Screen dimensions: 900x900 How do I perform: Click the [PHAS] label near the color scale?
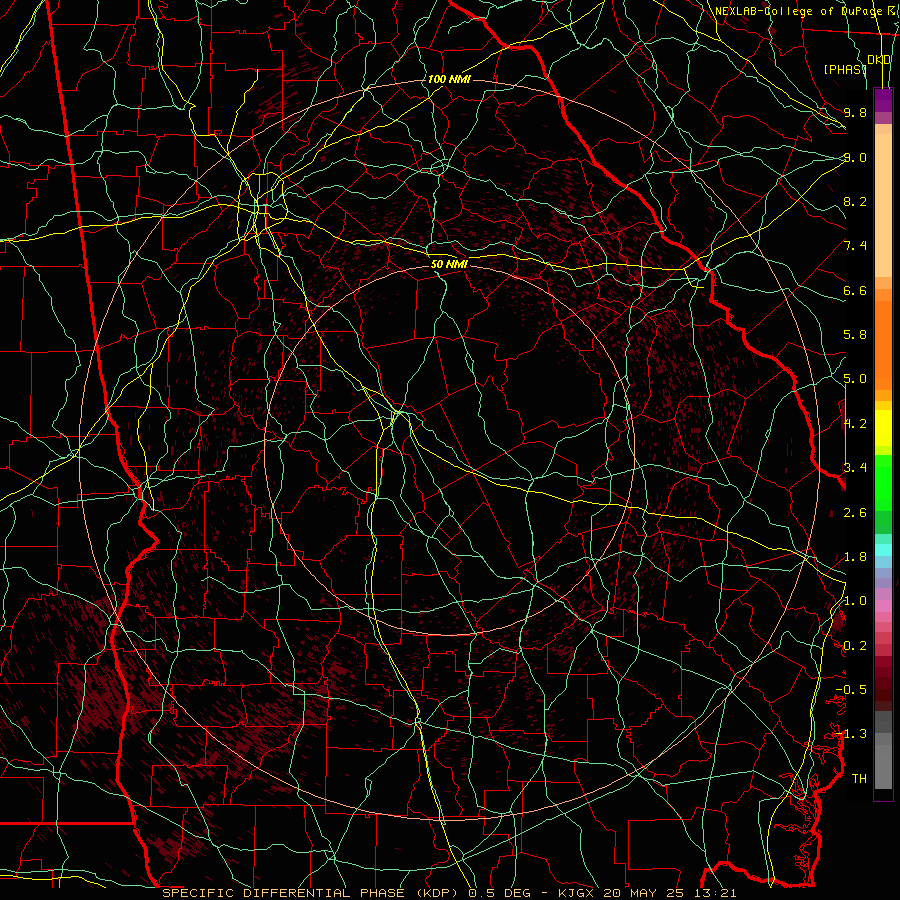[x=845, y=69]
